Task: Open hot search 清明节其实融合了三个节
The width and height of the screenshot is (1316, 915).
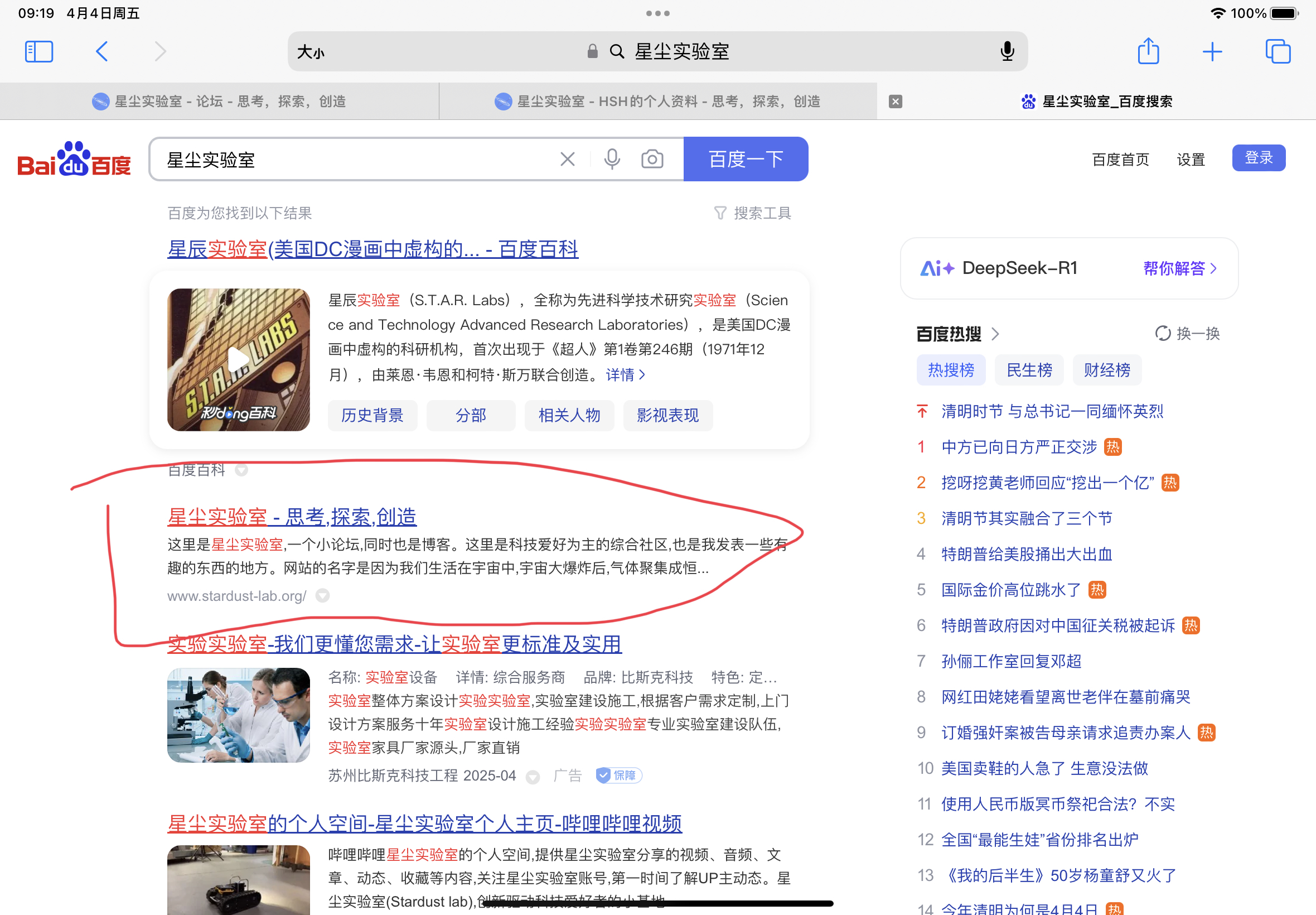Action: 1027,518
